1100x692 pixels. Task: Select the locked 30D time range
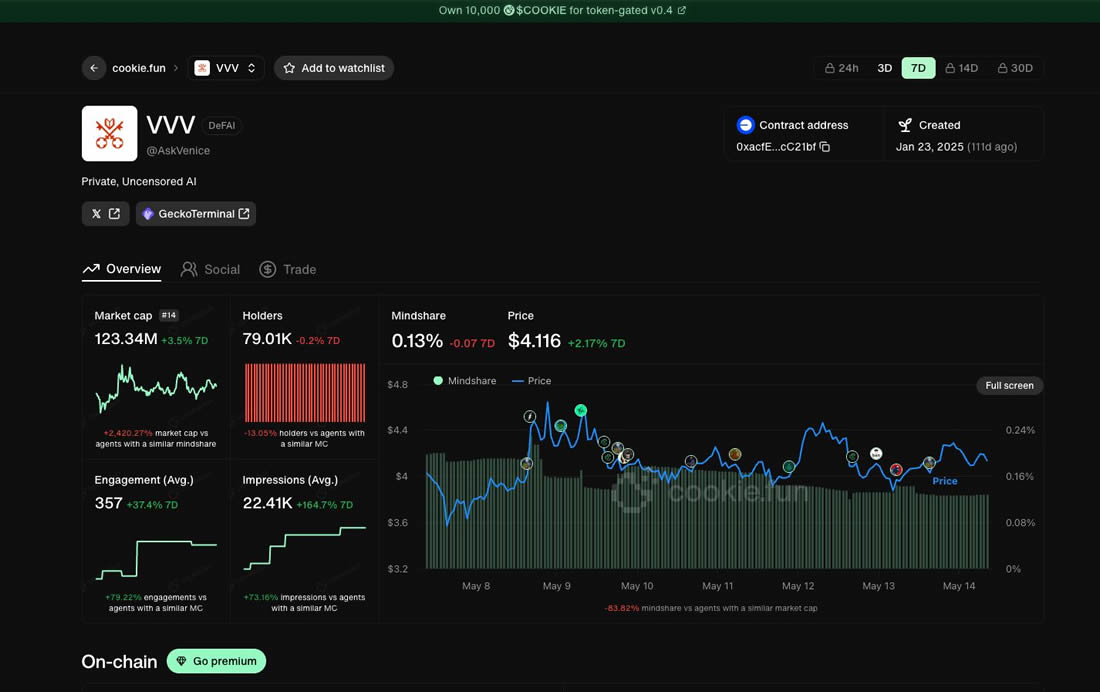[x=1015, y=68]
